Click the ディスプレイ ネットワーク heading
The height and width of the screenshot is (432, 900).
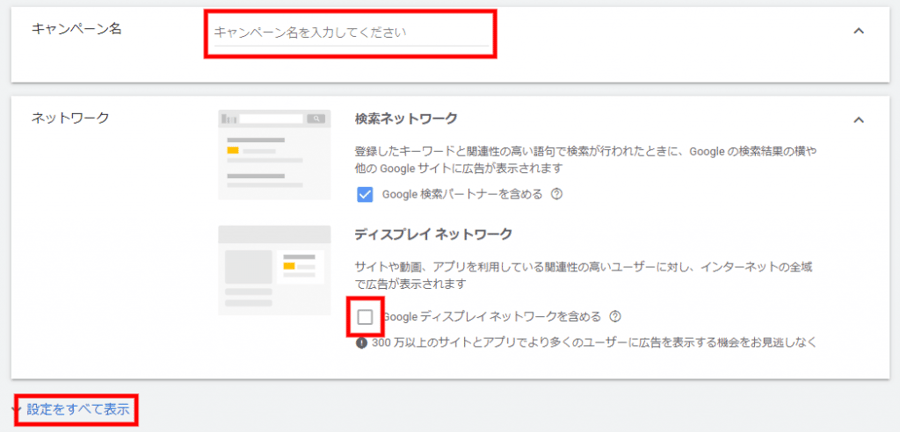tap(433, 234)
